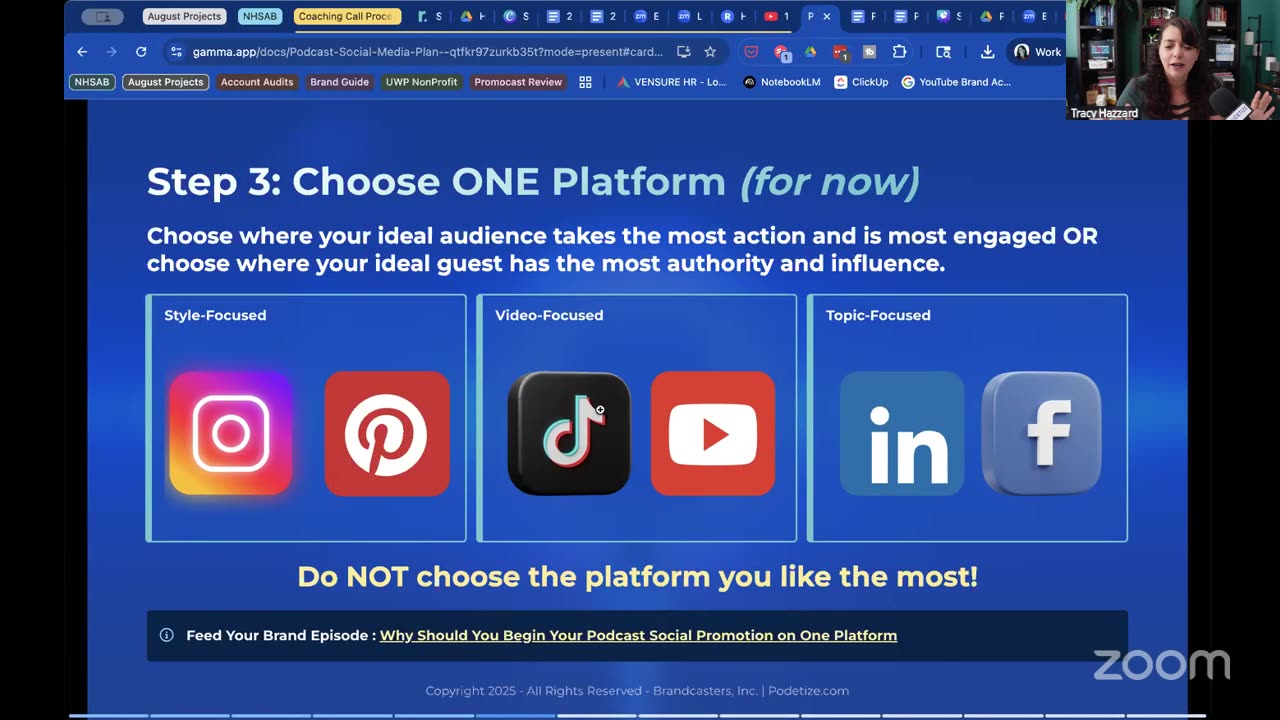Viewport: 1280px width, 720px height.
Task: Open the VENSURE HR bookmark
Action: coord(672,82)
